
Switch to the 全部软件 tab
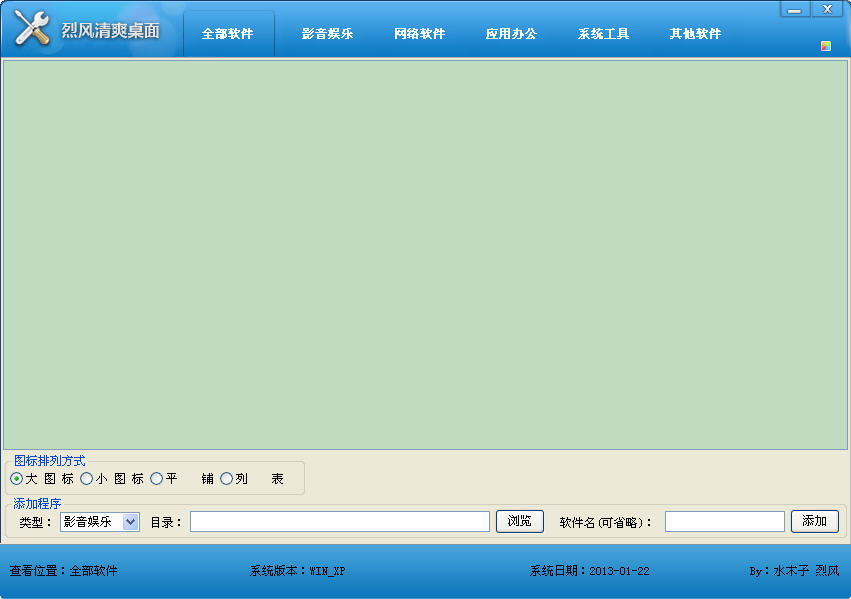point(227,34)
